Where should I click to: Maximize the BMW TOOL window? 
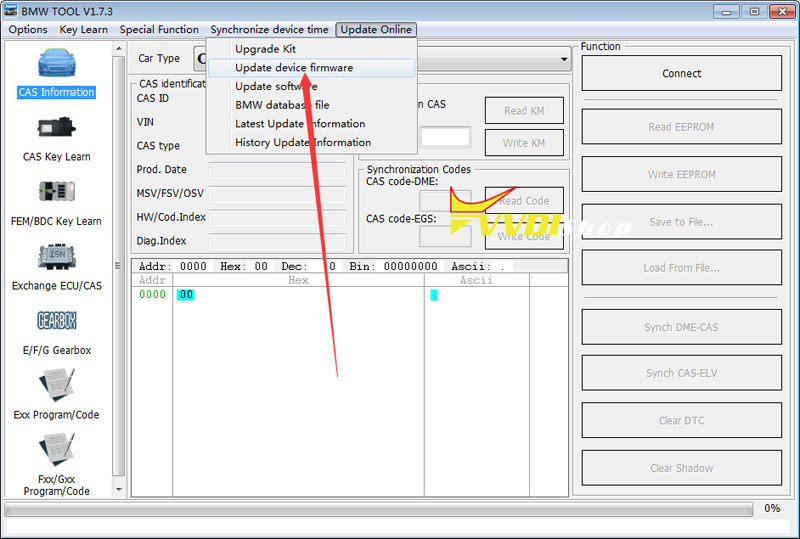pyautogui.click(x=754, y=12)
